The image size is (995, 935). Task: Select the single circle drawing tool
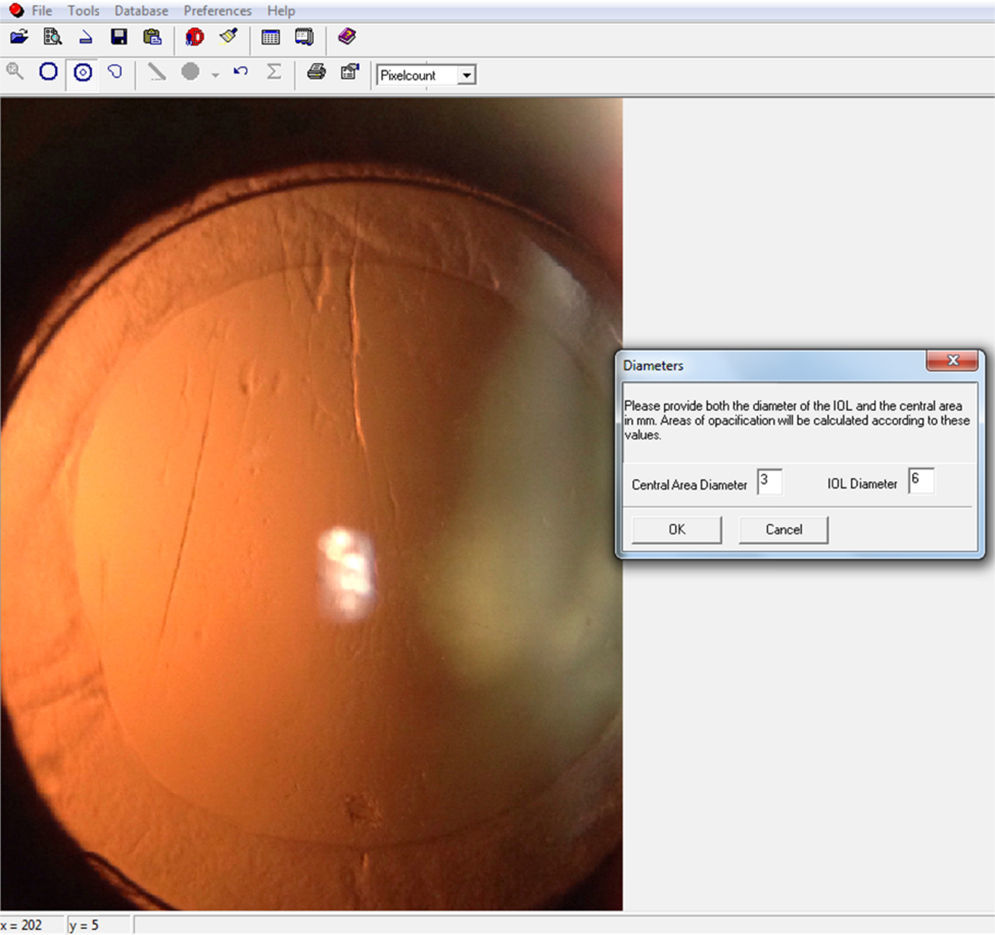click(x=48, y=72)
